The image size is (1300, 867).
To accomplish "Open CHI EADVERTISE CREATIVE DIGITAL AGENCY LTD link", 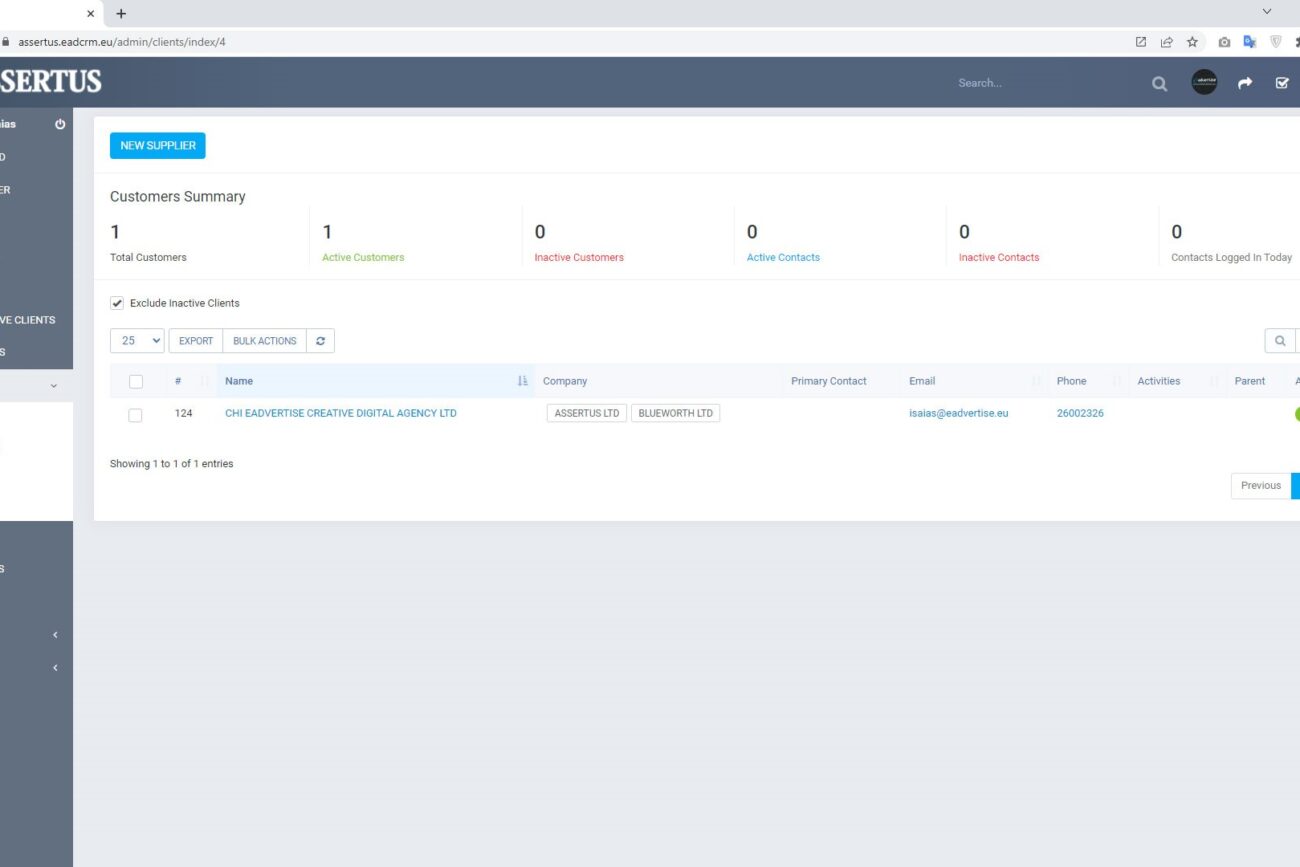I will coord(340,413).
